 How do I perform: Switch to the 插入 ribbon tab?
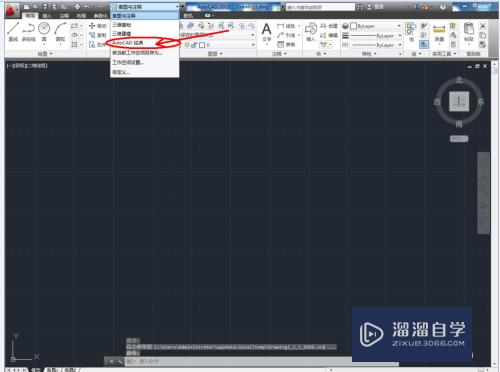(47, 16)
